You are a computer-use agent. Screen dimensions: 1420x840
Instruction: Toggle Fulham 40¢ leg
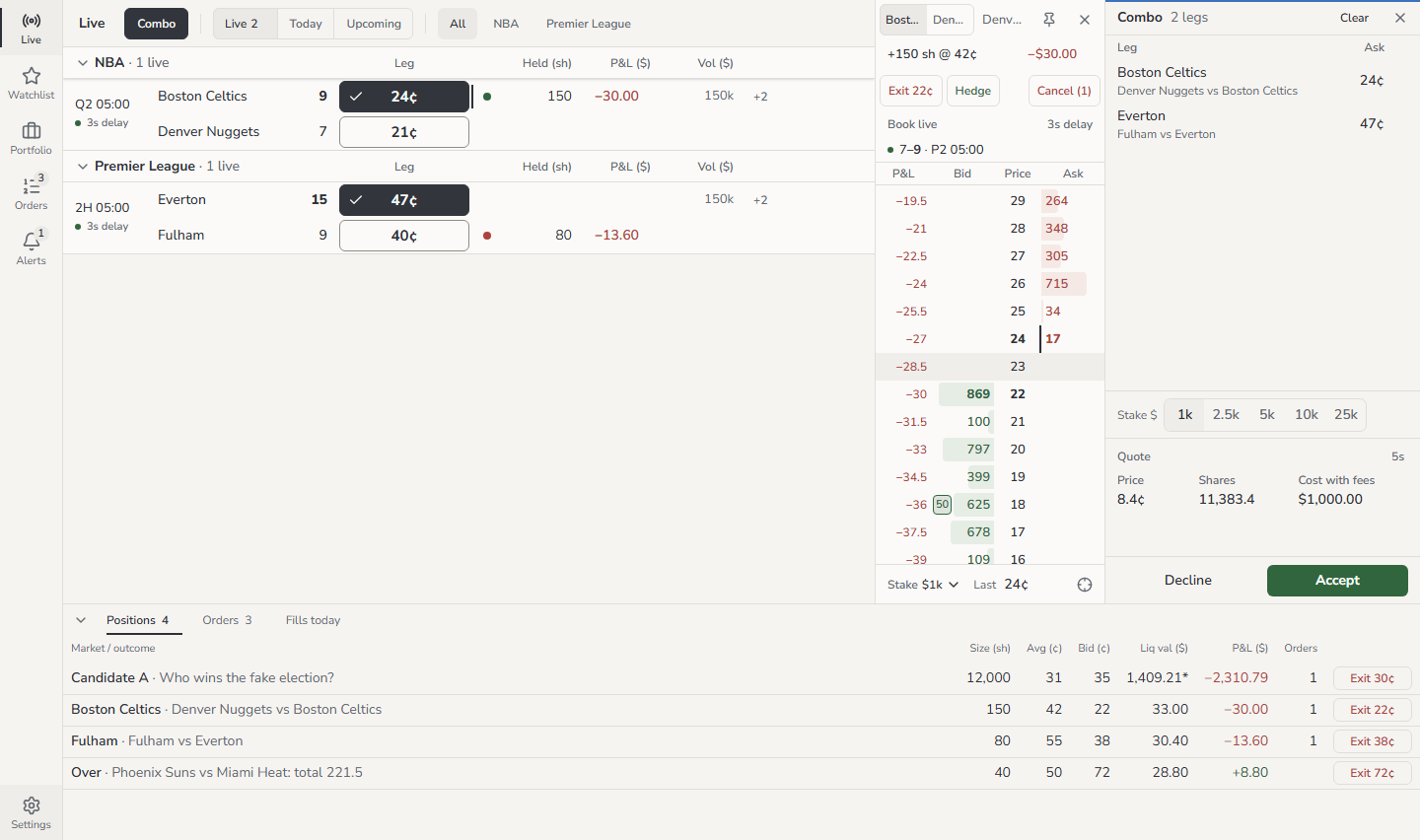pyautogui.click(x=404, y=236)
